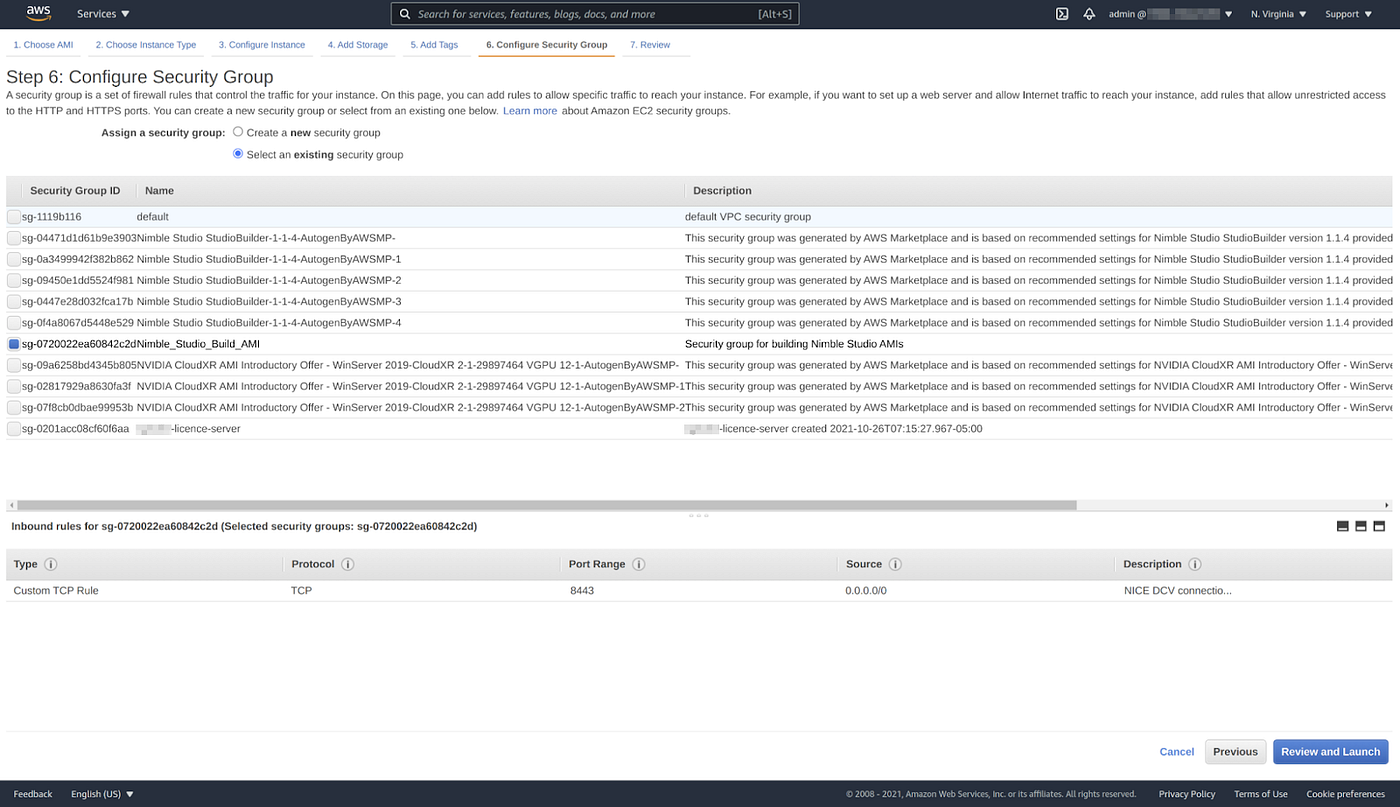Image resolution: width=1400 pixels, height=807 pixels.
Task: Show info for the Type column
Action: point(50,564)
